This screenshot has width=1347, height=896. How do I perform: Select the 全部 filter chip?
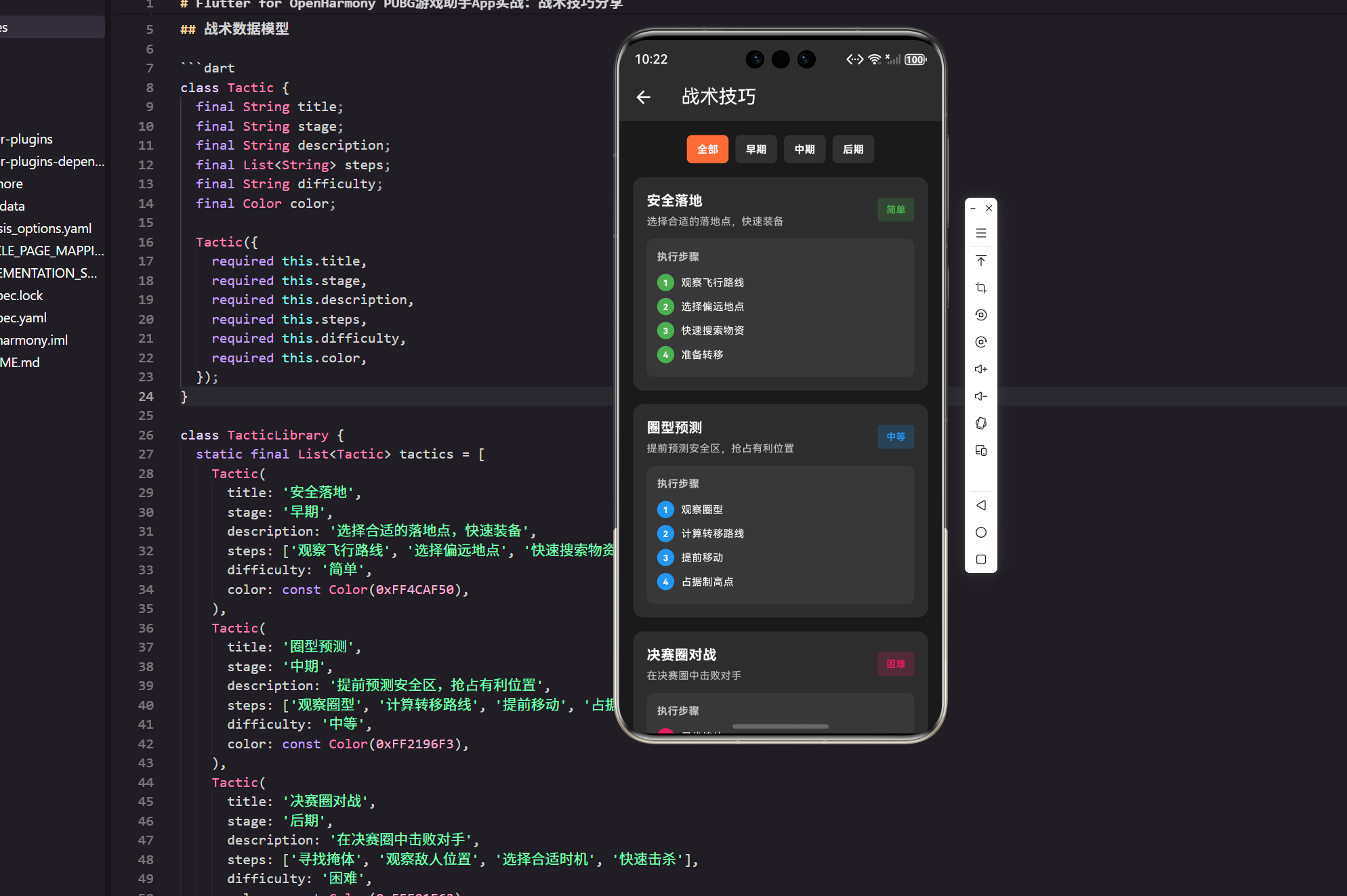pos(707,149)
